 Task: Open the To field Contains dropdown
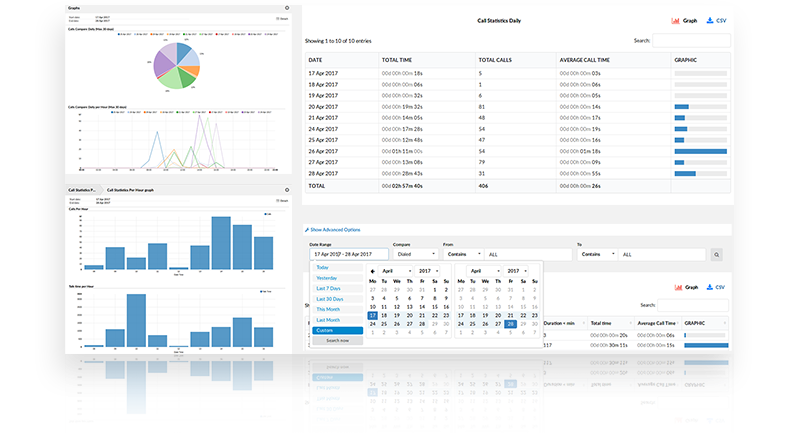pyautogui.click(x=597, y=254)
